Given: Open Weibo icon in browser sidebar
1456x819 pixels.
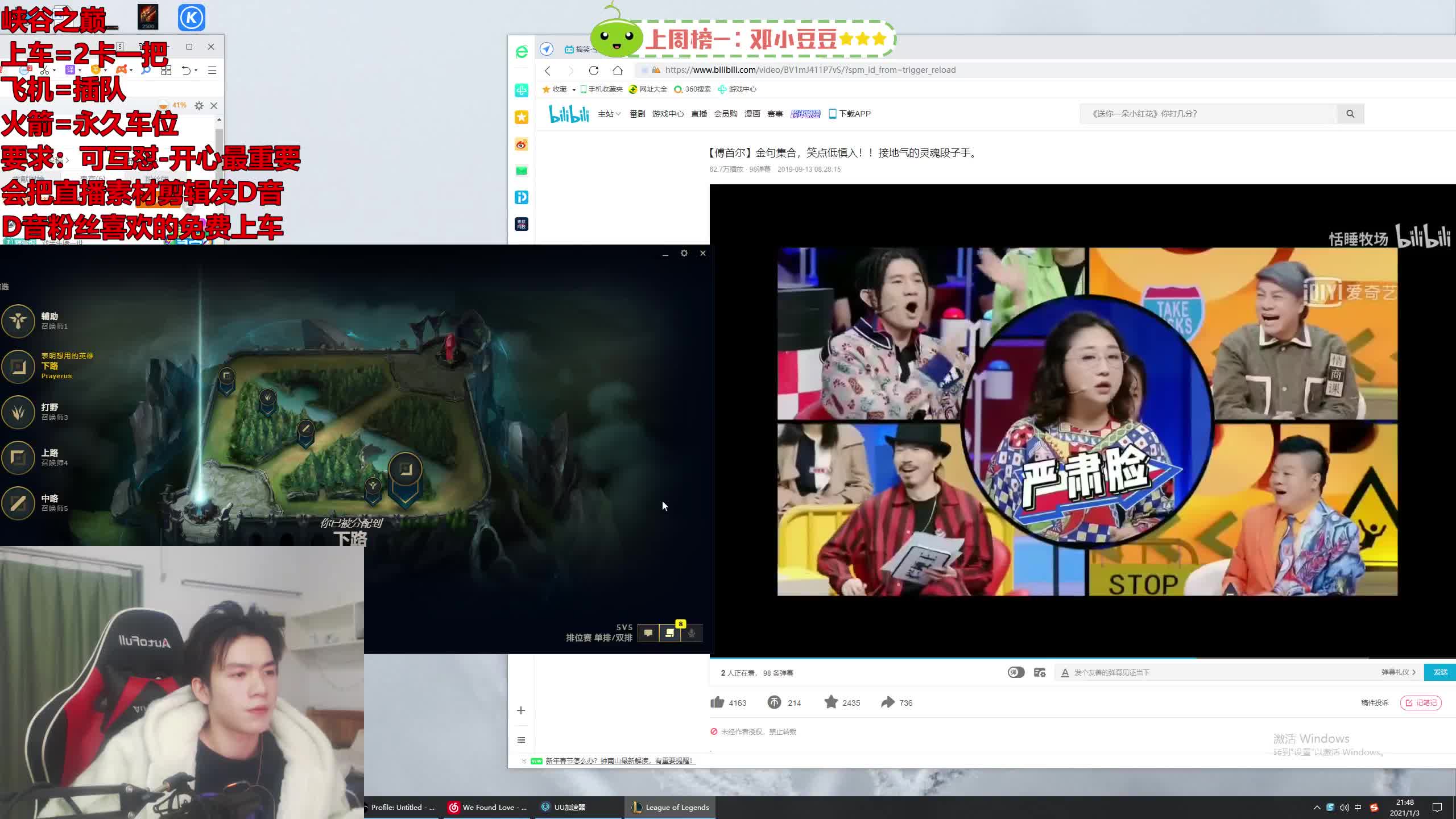Looking at the screenshot, I should click(521, 144).
